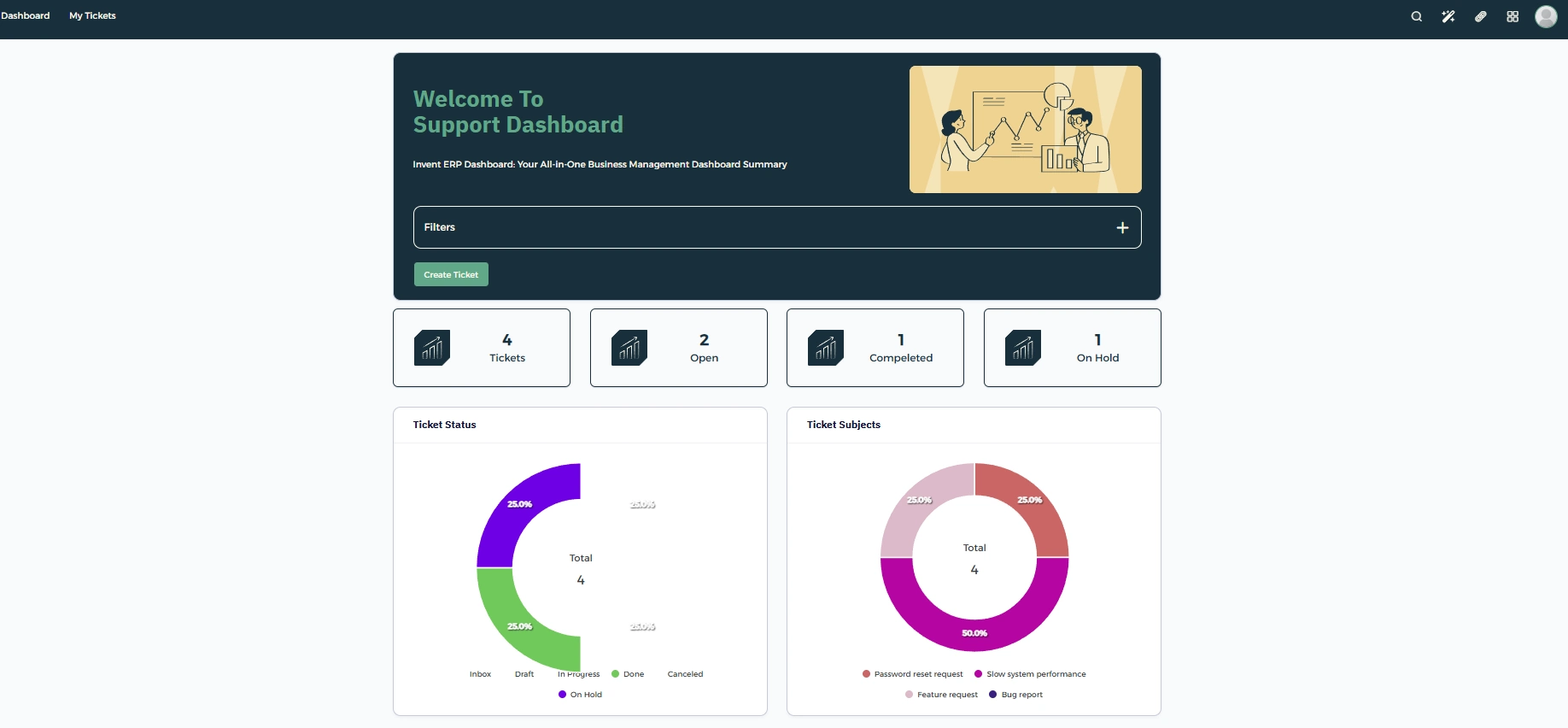The image size is (1568, 728).
Task: Click the magenta 50.0% donut segment
Action: pos(974,633)
